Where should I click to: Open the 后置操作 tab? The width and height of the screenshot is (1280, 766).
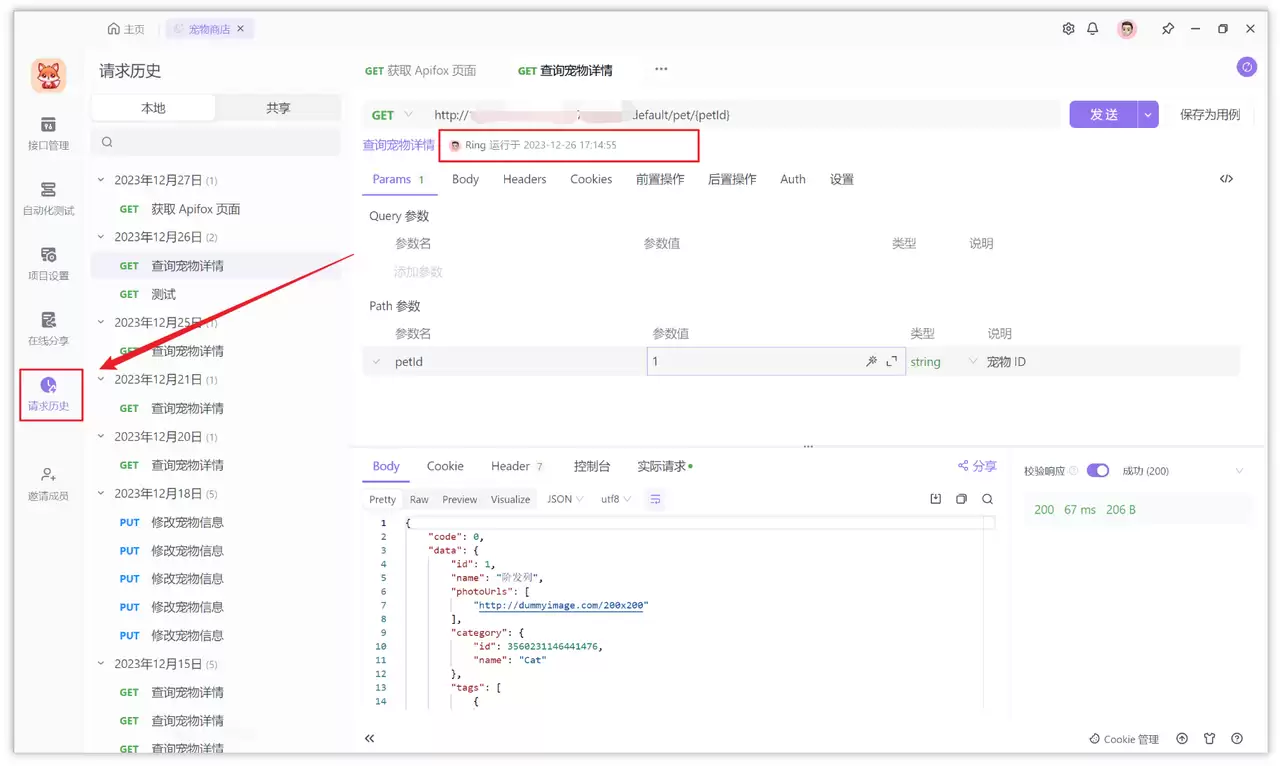pos(732,179)
